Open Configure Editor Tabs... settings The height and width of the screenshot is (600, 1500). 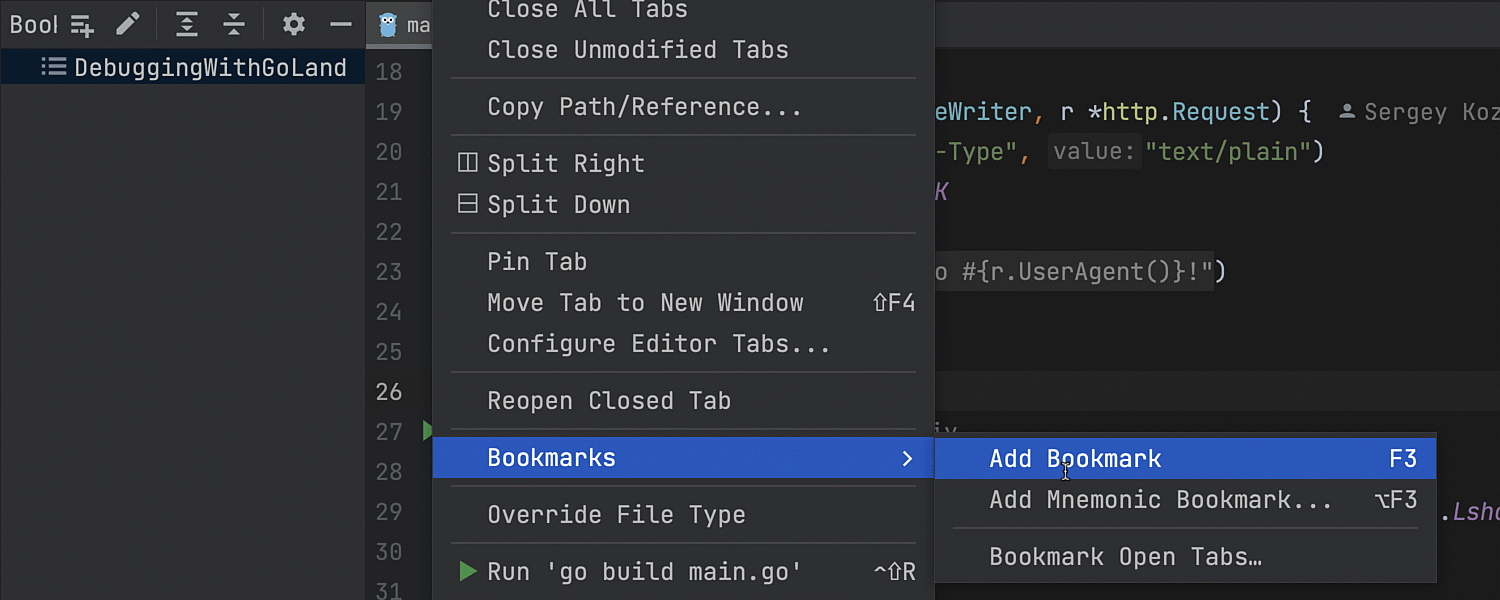[x=658, y=344]
